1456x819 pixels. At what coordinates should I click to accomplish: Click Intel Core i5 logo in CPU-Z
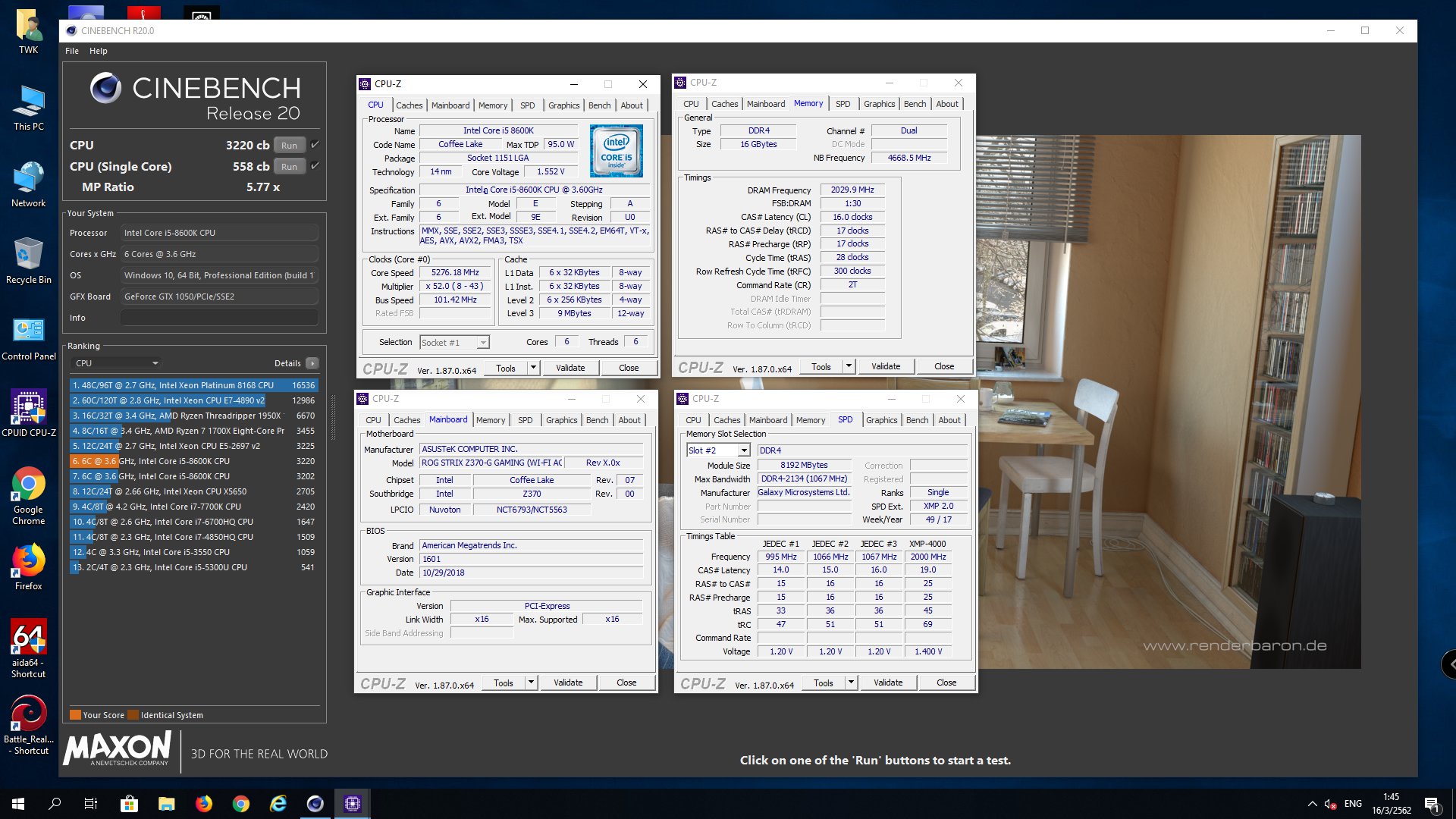tap(616, 151)
